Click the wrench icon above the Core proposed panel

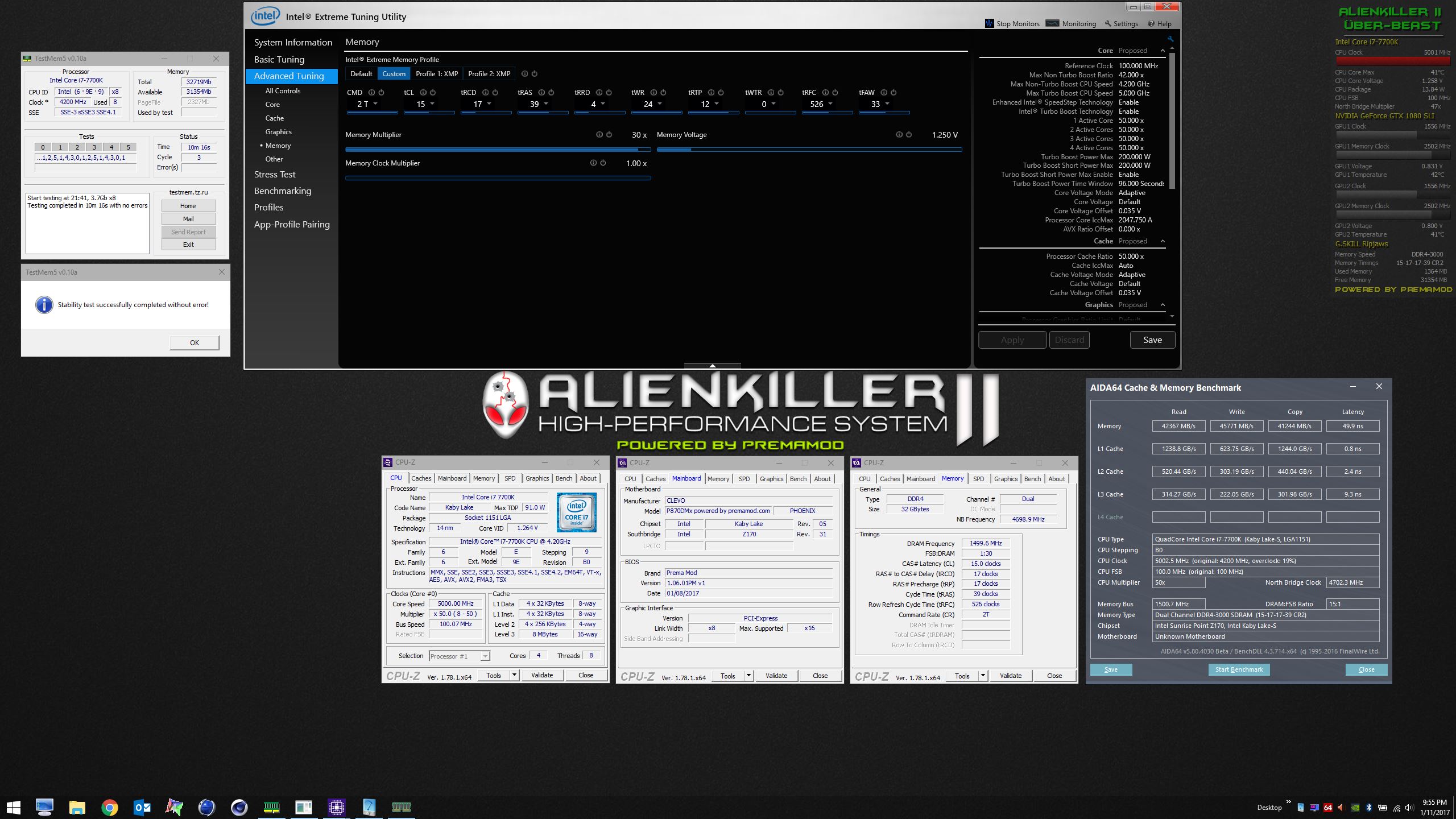[x=1170, y=39]
